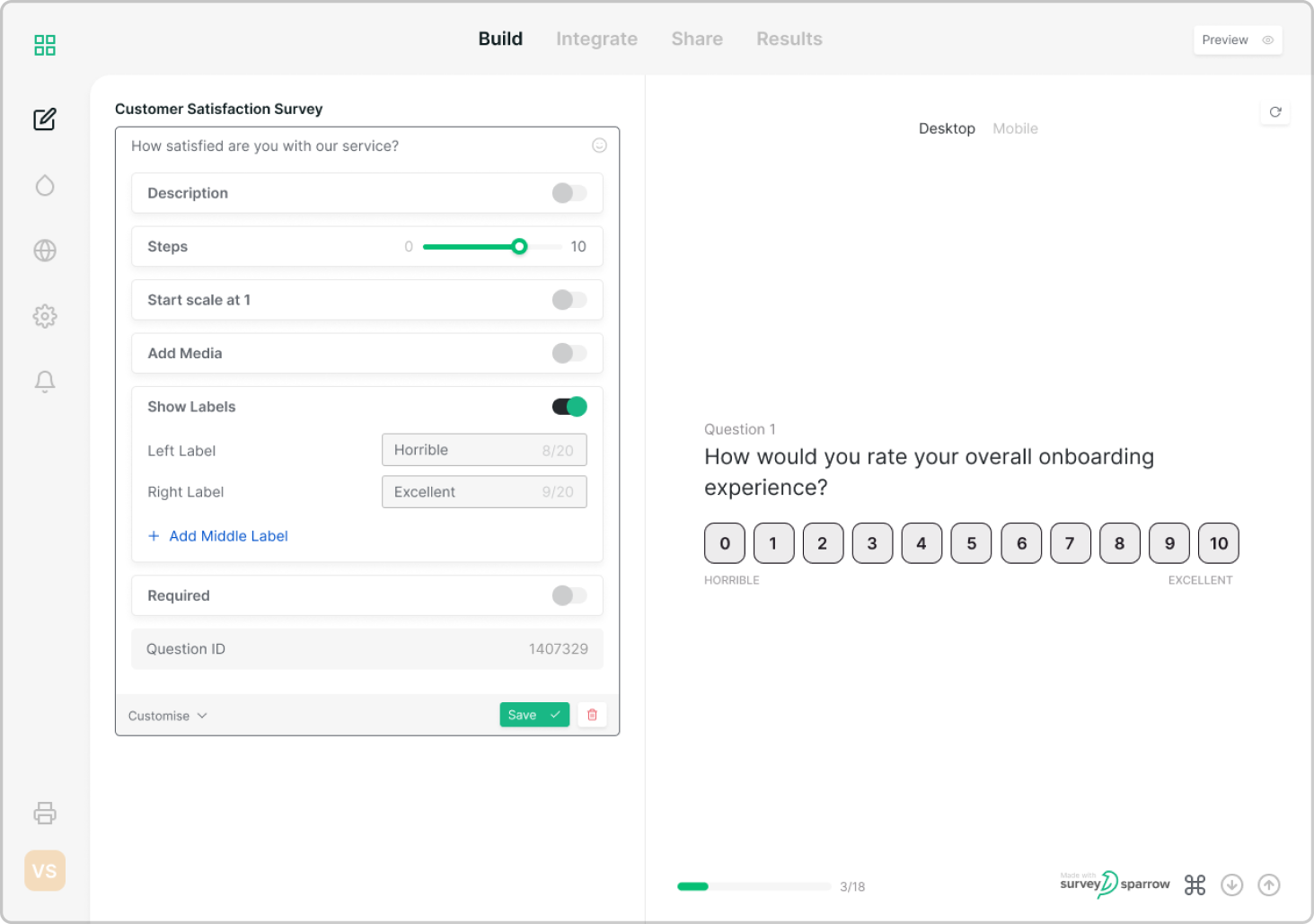Enable the Description toggle

pyautogui.click(x=569, y=193)
